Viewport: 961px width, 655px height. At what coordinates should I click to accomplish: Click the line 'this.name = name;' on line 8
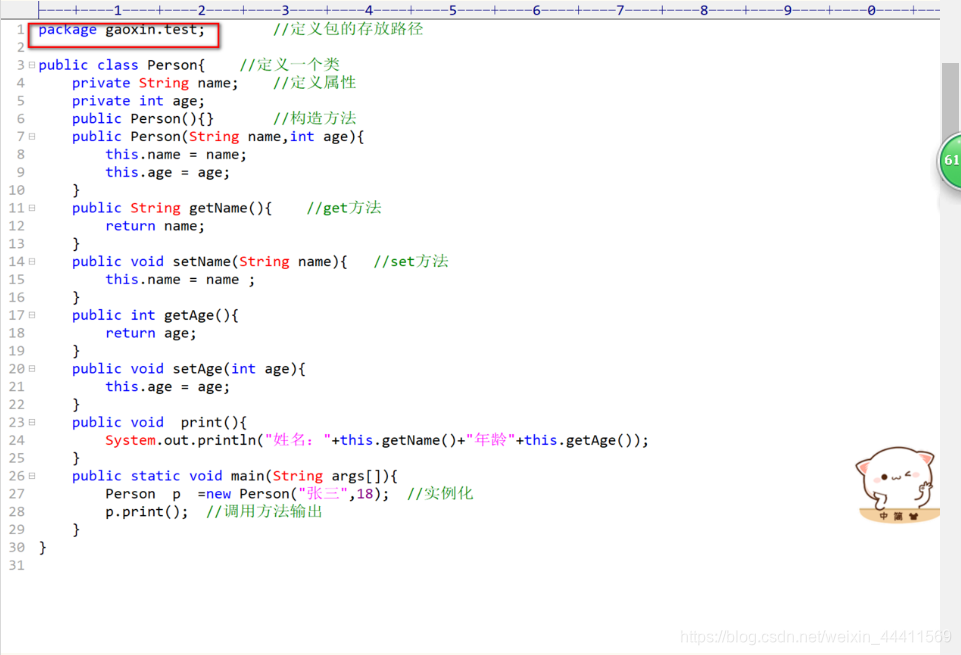pos(176,154)
